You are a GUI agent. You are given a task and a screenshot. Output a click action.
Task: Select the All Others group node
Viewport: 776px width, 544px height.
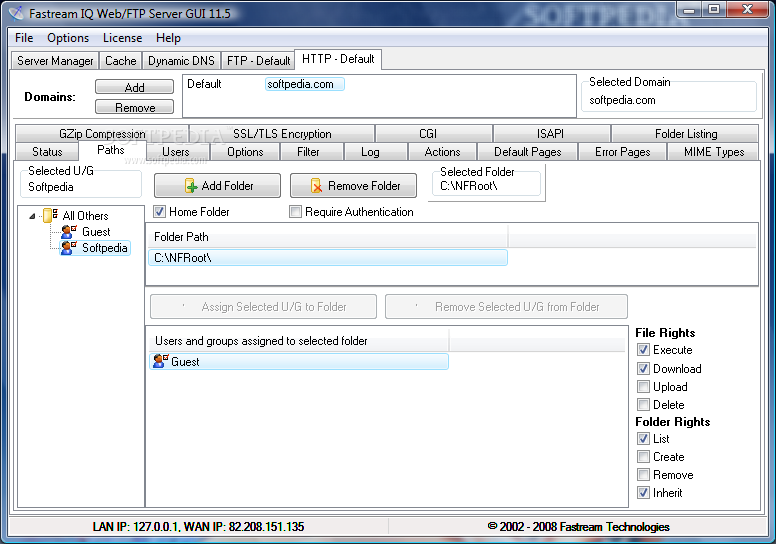point(85,216)
